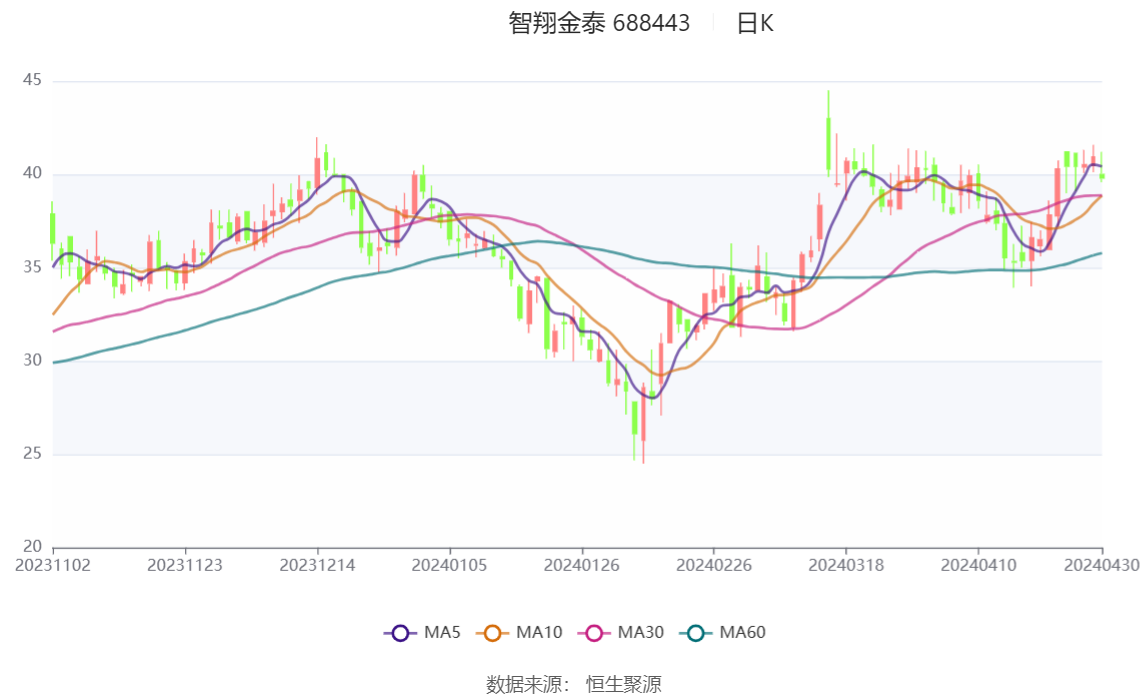This screenshot has width=1148, height=699.
Task: Select the 日K chart type label
Action: coord(755,24)
